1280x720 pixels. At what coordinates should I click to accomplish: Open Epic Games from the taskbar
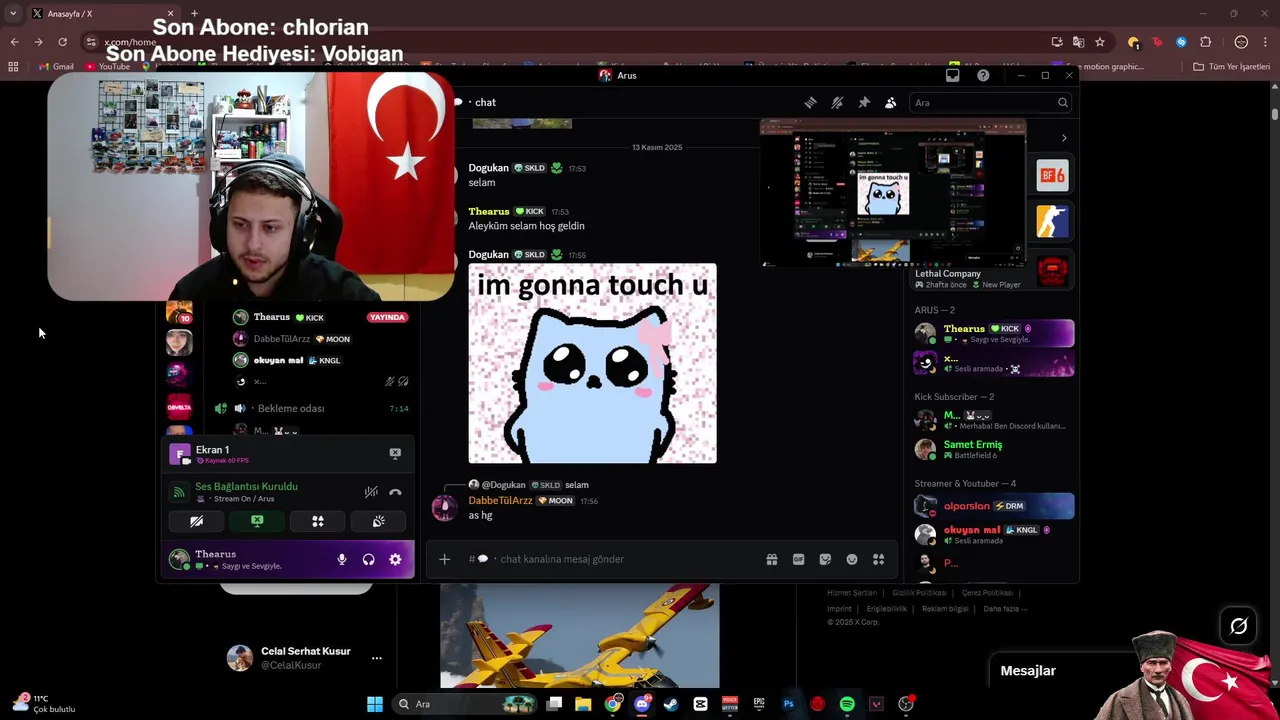(759, 704)
